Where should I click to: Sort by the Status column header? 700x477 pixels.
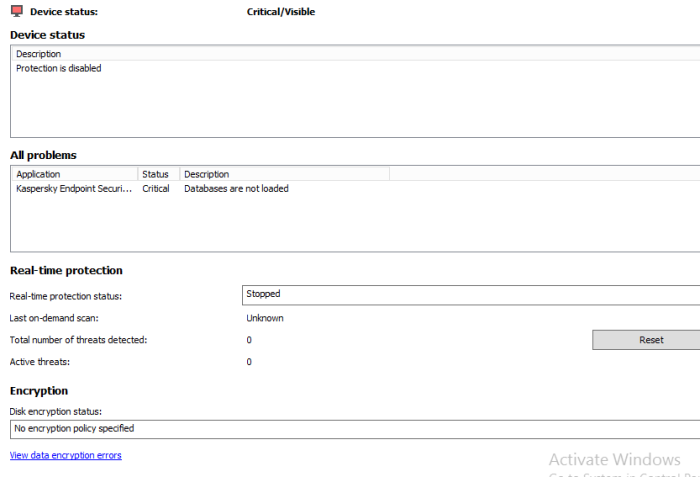[x=156, y=174]
